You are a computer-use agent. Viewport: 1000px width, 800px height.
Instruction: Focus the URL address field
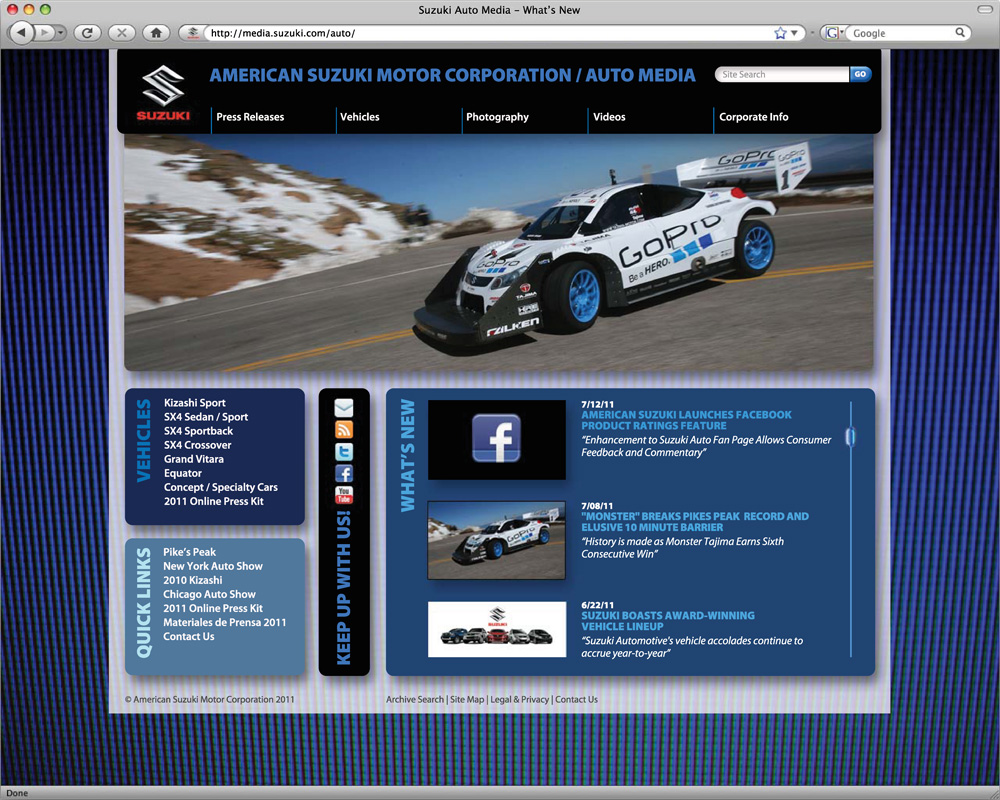click(488, 33)
